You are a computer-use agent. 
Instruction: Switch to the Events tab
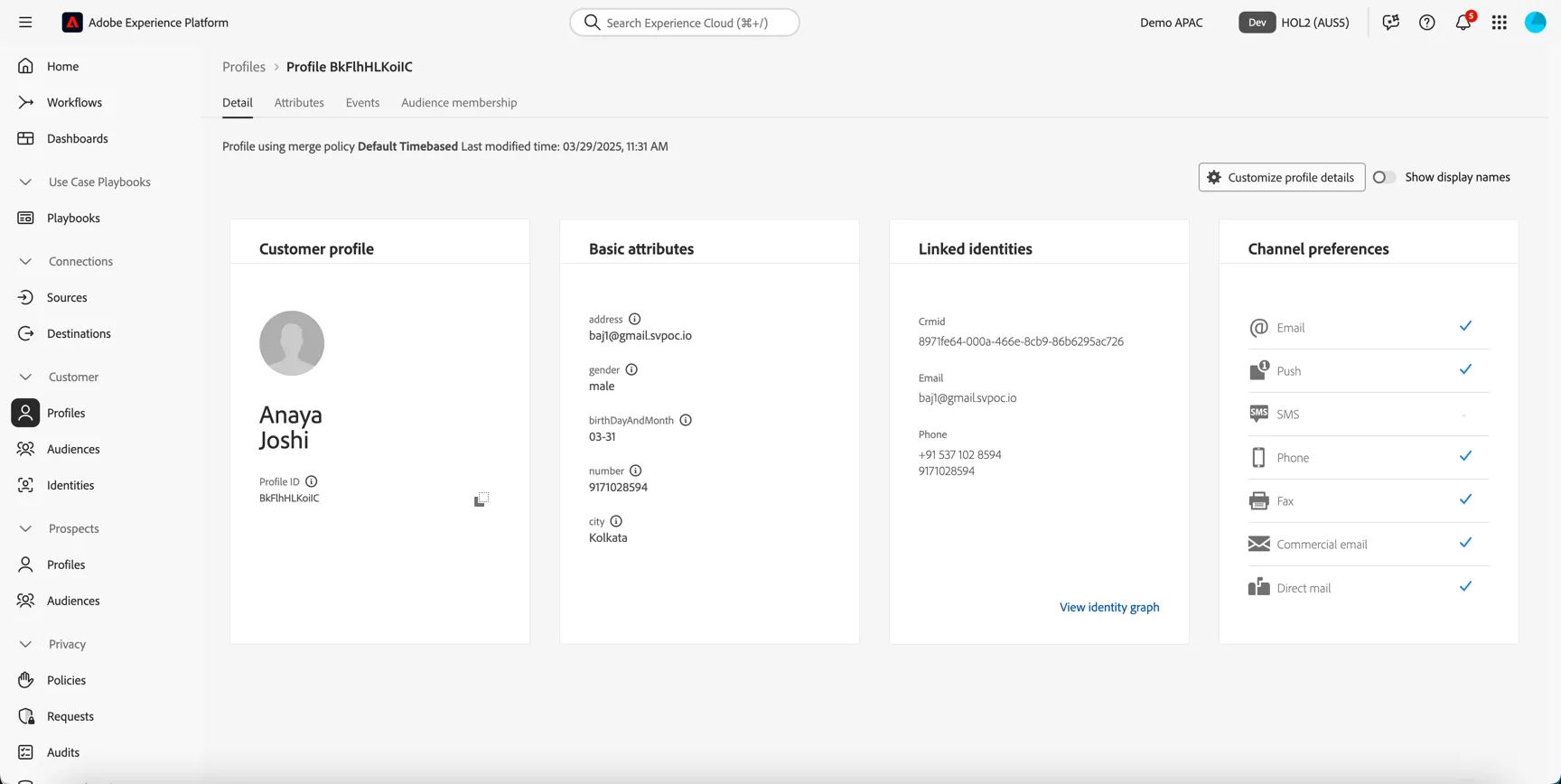362,102
